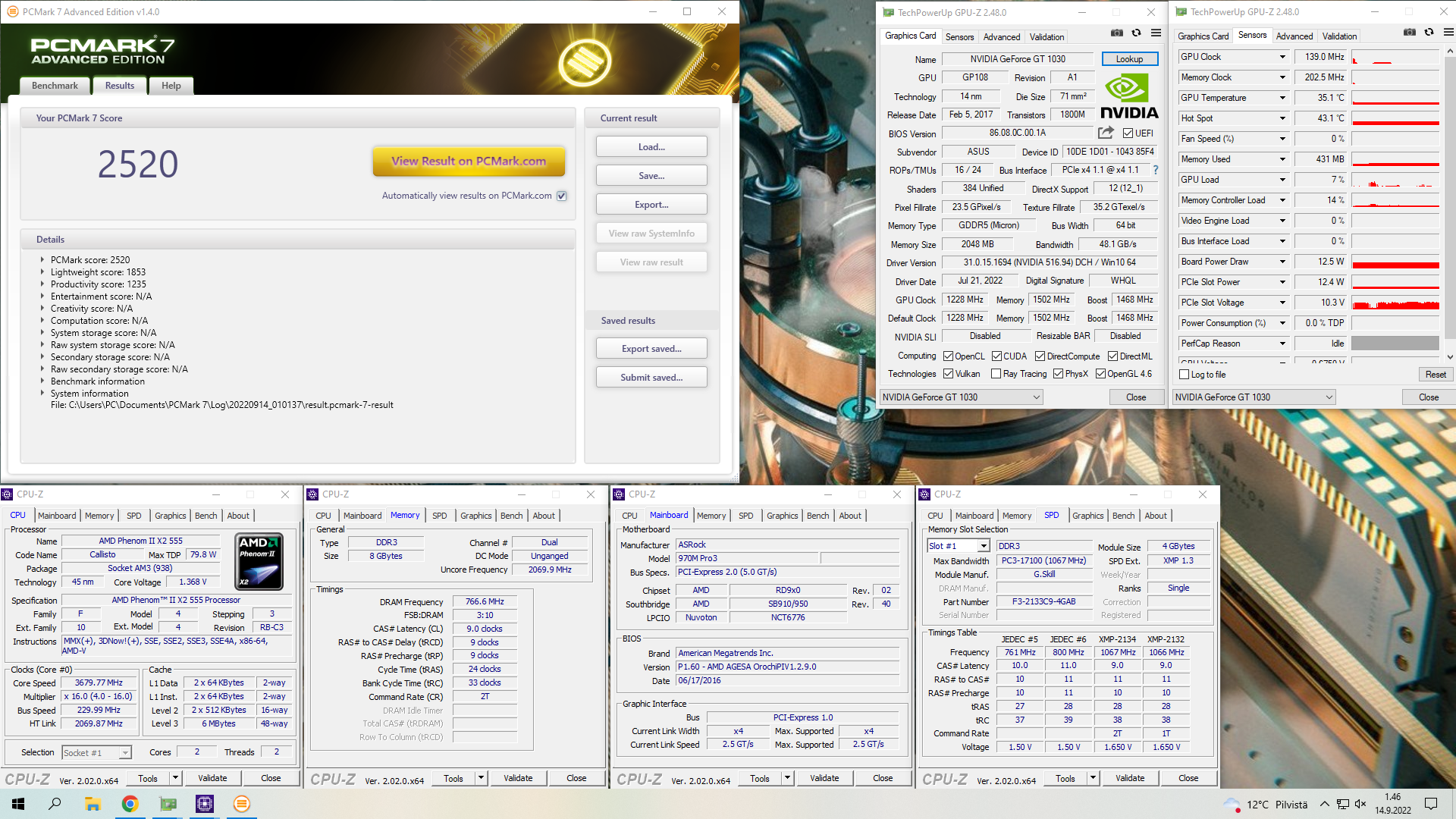
Task: Click the Export... button in Current result
Action: coord(651,205)
